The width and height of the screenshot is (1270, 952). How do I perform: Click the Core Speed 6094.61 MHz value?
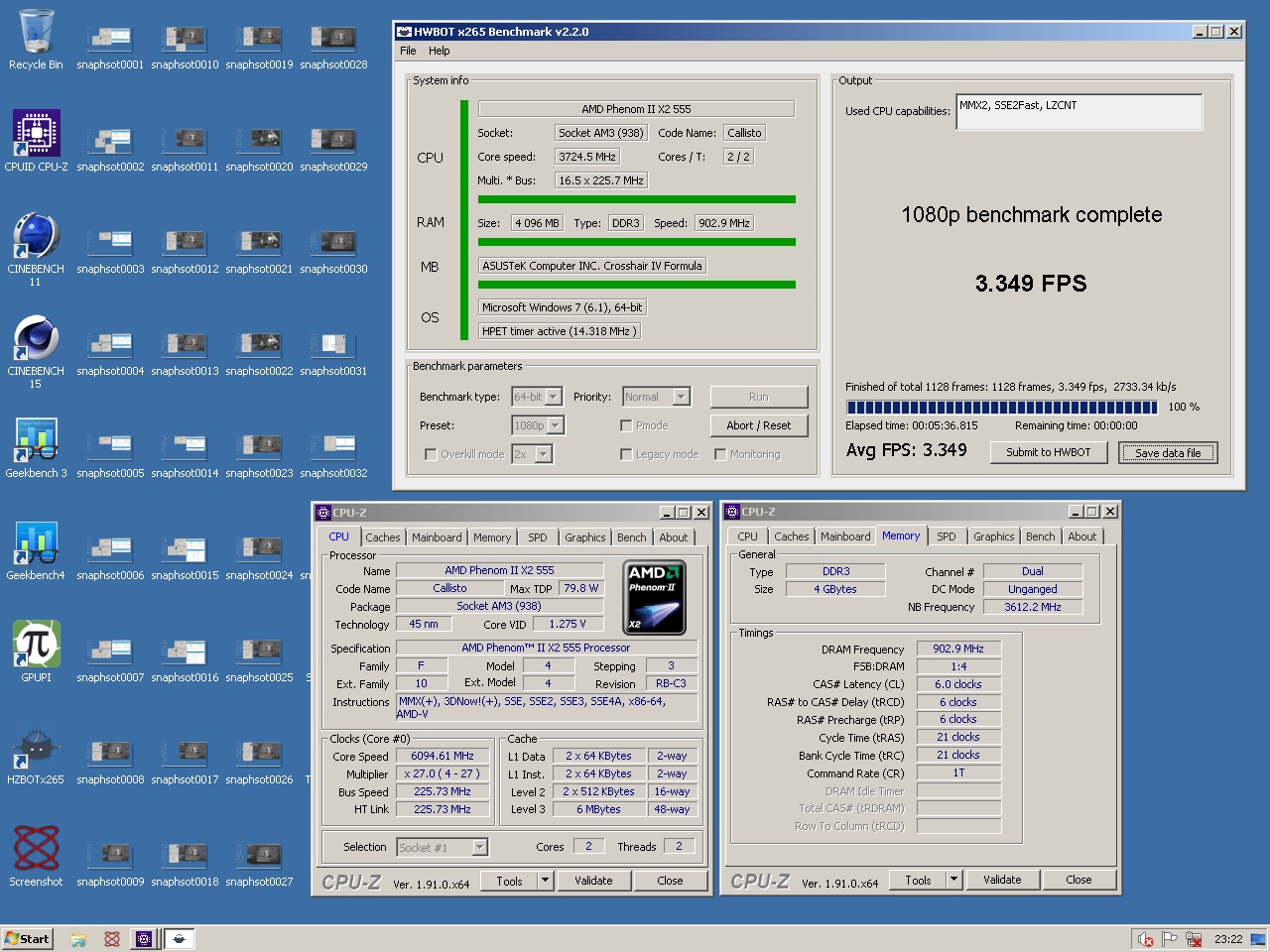point(443,756)
